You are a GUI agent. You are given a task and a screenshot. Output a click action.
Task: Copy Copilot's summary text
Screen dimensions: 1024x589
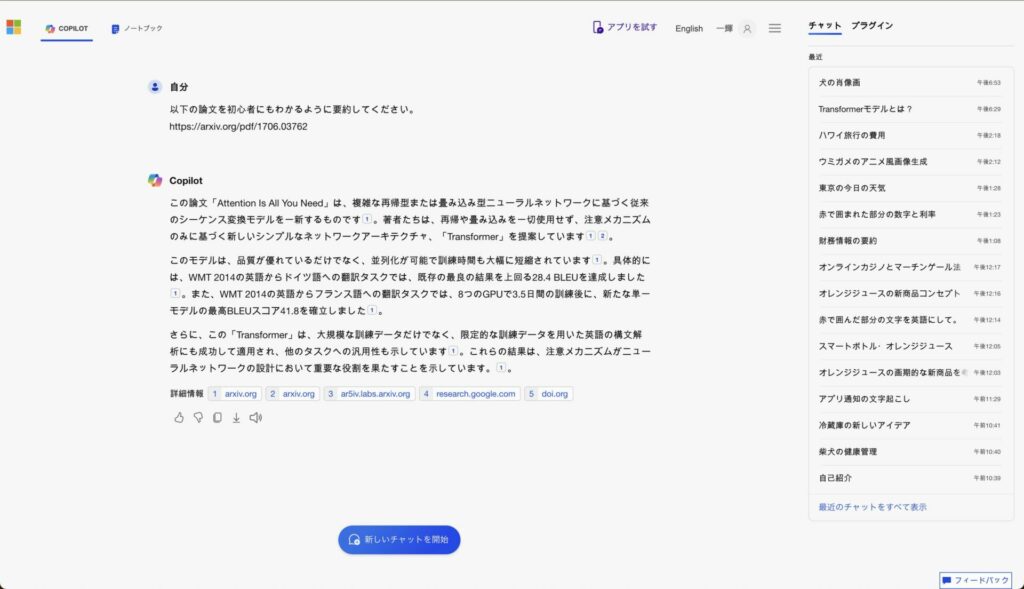[217, 418]
